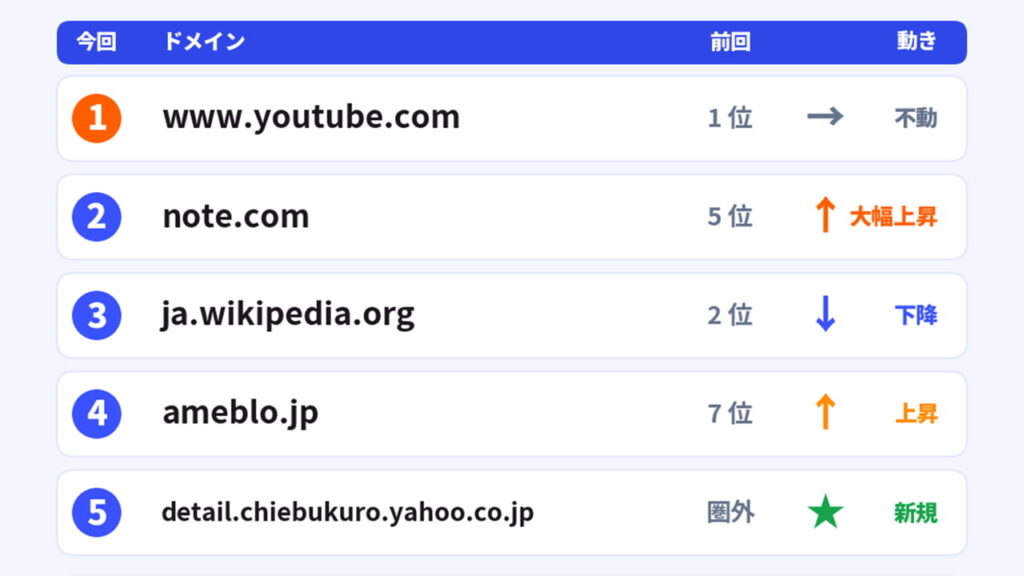Click the 動き column header
Screen dimensions: 1024x576
pyautogui.click(x=916, y=41)
